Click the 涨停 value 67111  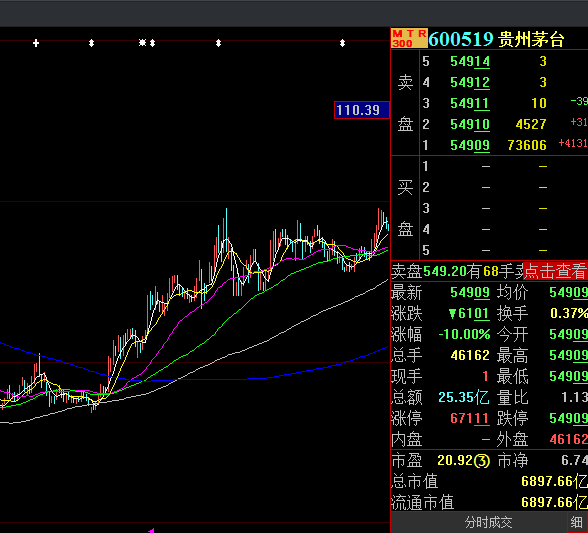[x=470, y=418]
